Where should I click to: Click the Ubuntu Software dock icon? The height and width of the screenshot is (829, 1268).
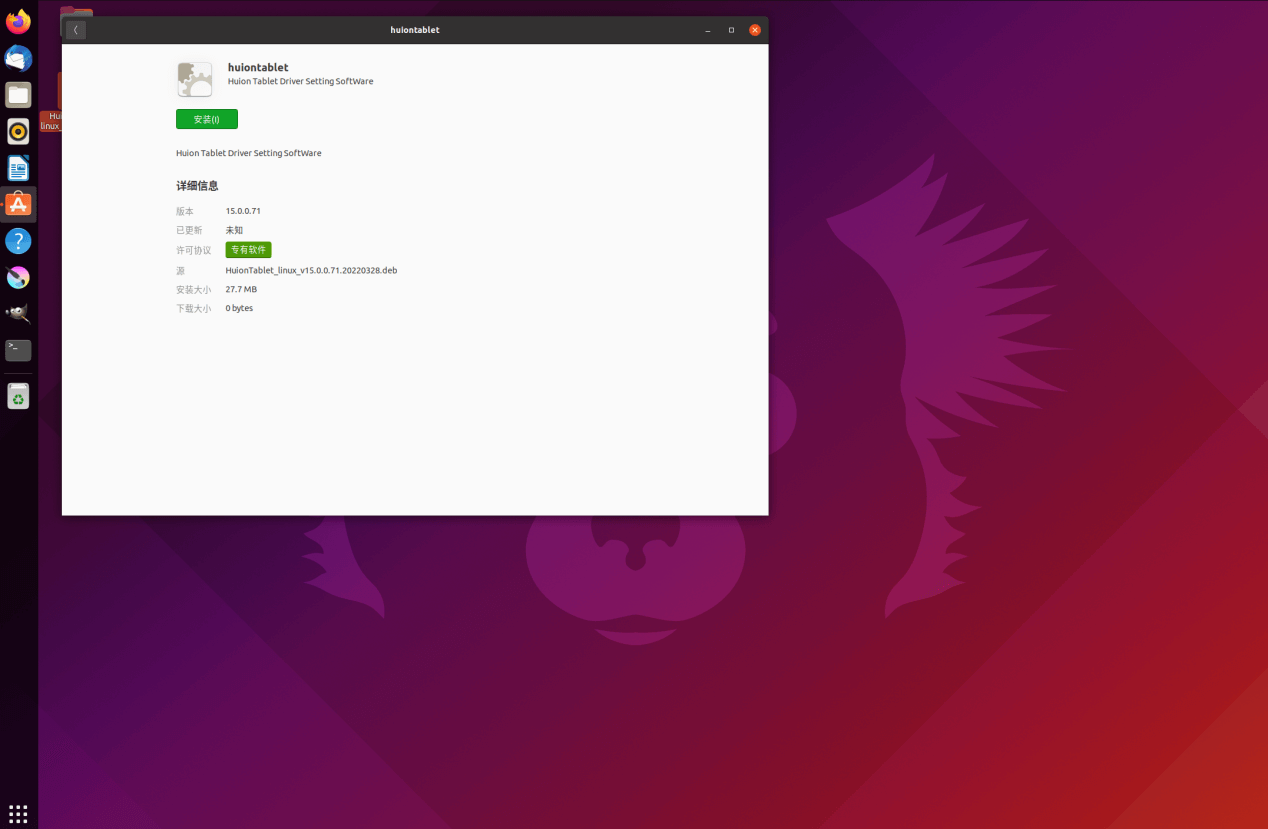18,204
